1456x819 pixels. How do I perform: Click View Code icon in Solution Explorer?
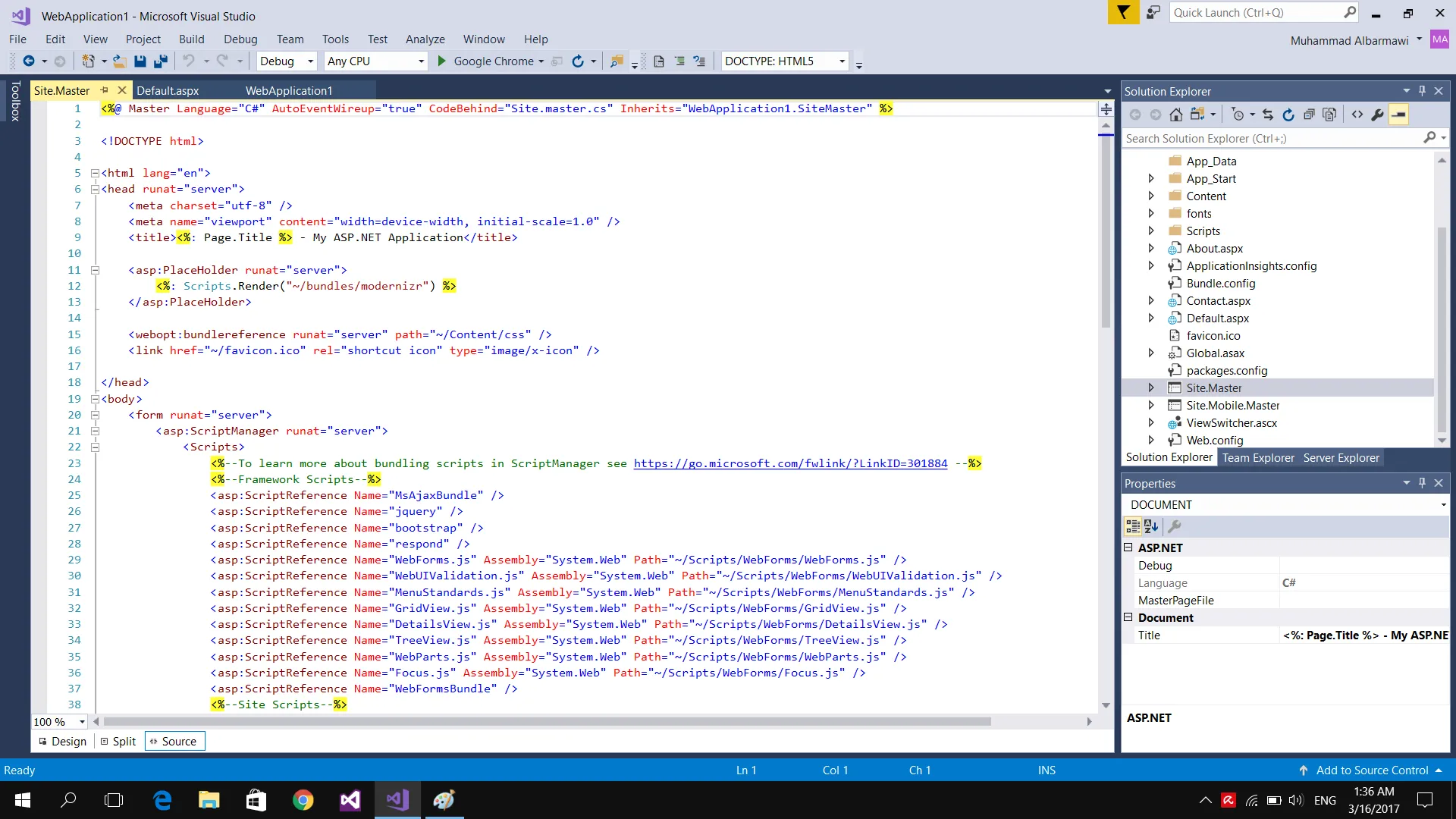point(1357,115)
